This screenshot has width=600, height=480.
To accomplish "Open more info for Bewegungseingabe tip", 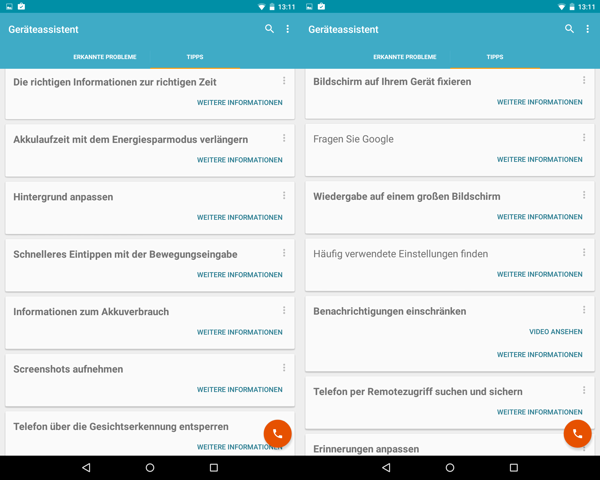I will point(240,275).
